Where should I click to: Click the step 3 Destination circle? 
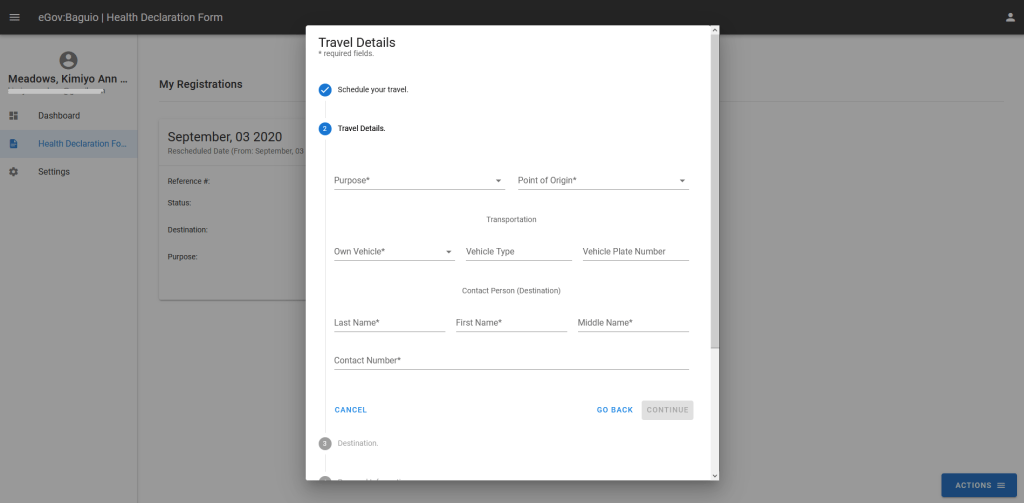(325, 443)
